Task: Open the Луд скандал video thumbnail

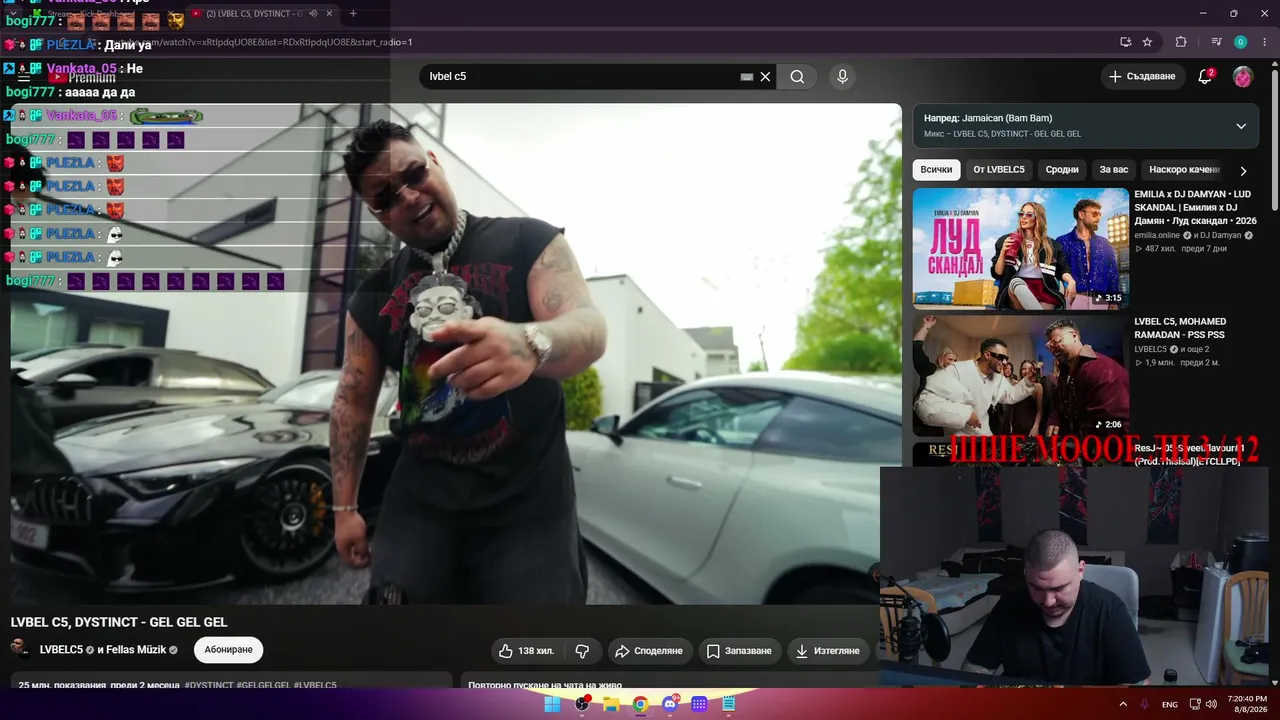Action: click(1021, 249)
